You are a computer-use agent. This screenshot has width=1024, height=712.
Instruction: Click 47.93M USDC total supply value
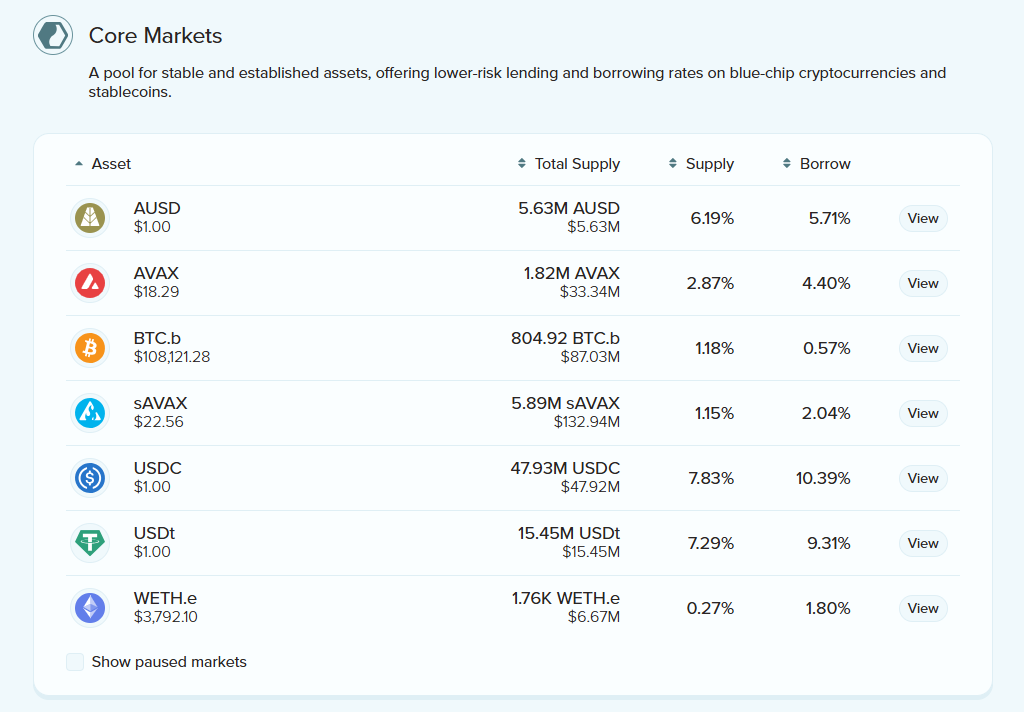[x=566, y=468]
